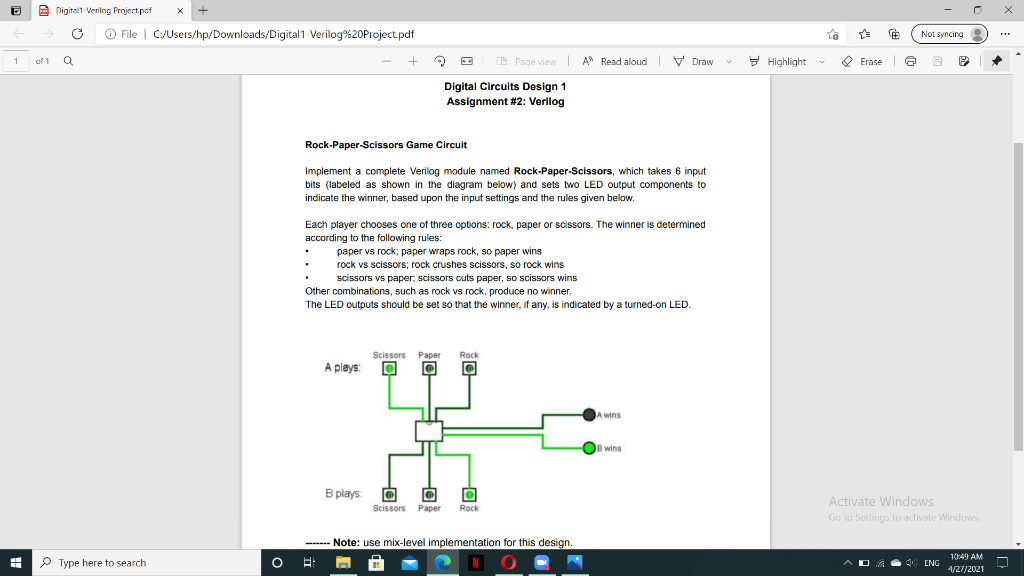Open the Print dialog
Viewport: 1024px width, 576px height.
coord(910,60)
